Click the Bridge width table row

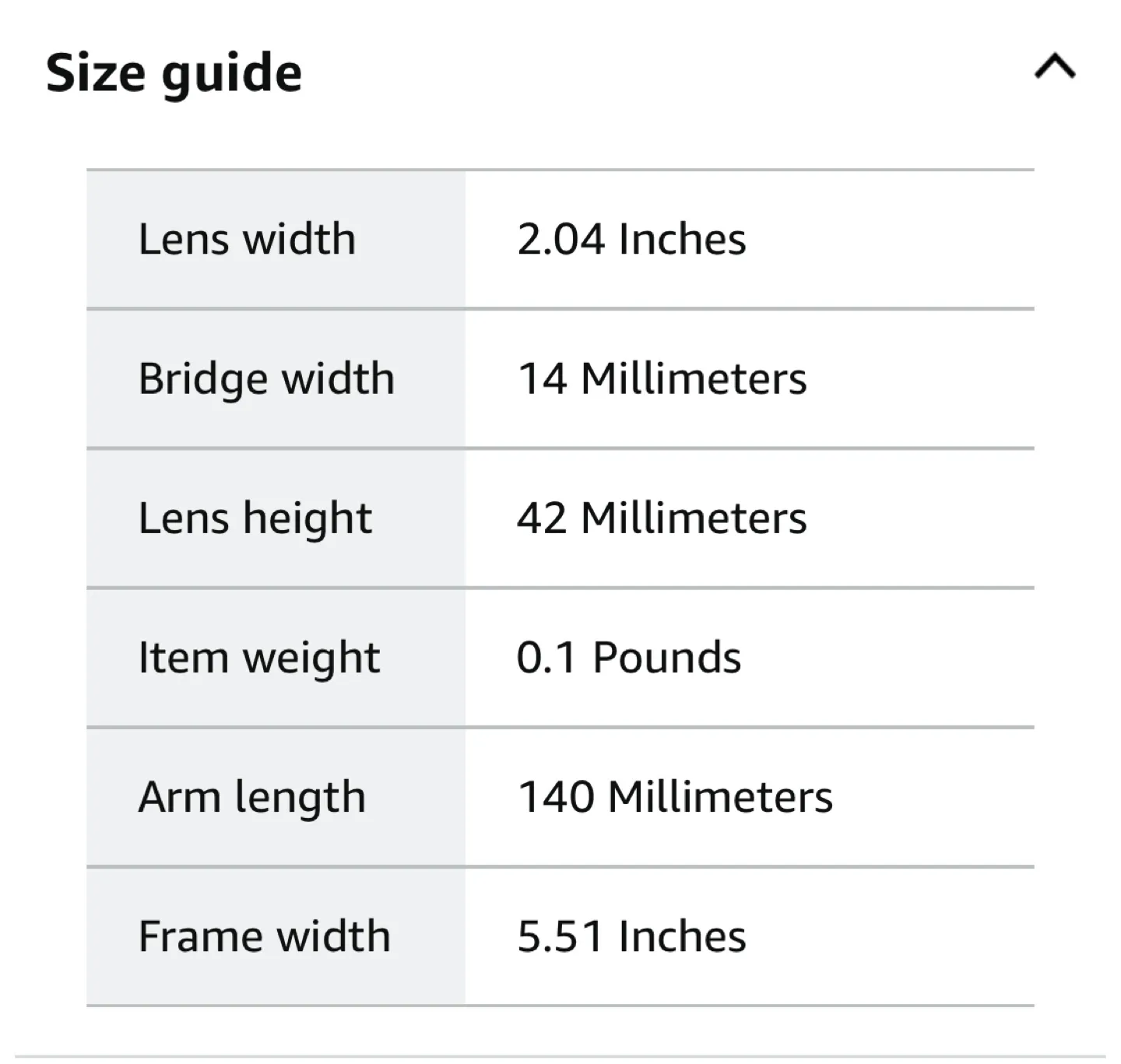coord(560,378)
